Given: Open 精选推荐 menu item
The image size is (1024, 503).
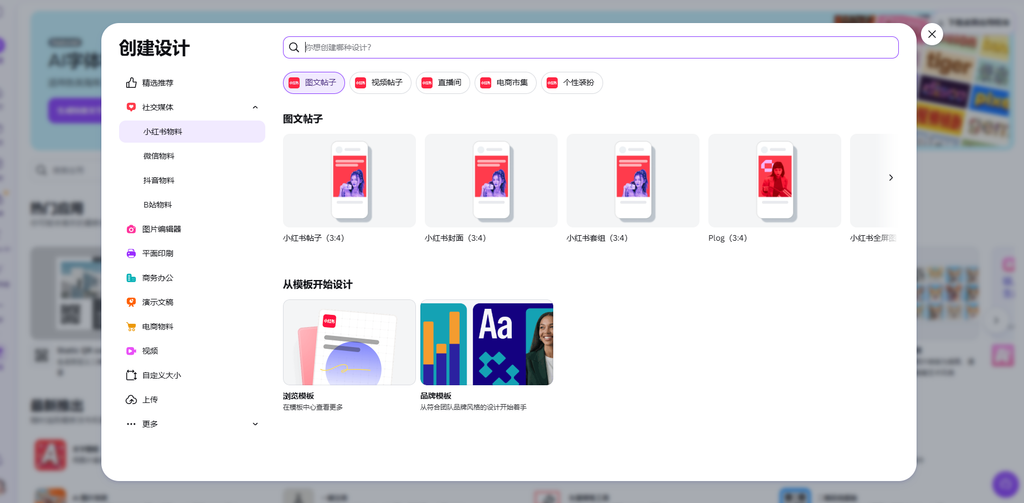Looking at the screenshot, I should [x=192, y=83].
